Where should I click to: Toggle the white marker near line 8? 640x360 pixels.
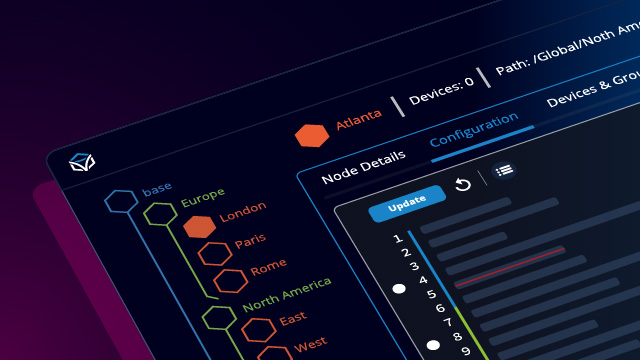(x=433, y=345)
